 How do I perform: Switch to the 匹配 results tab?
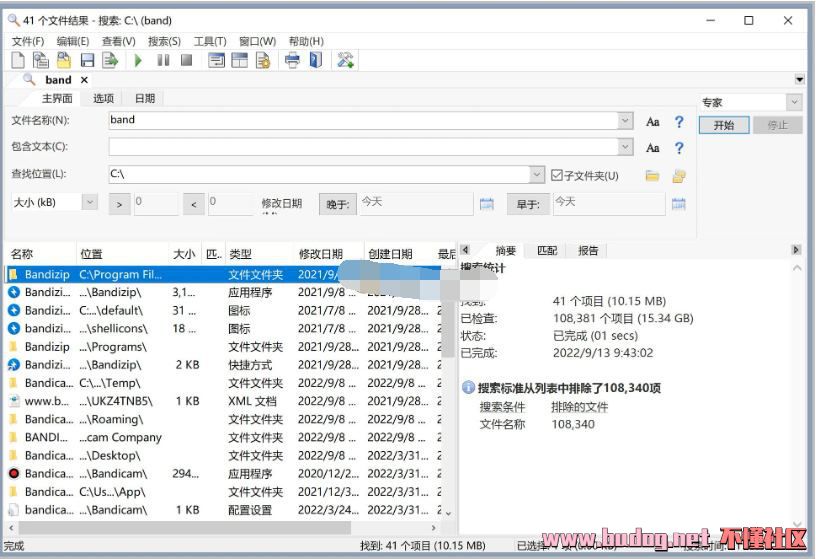pos(547,251)
